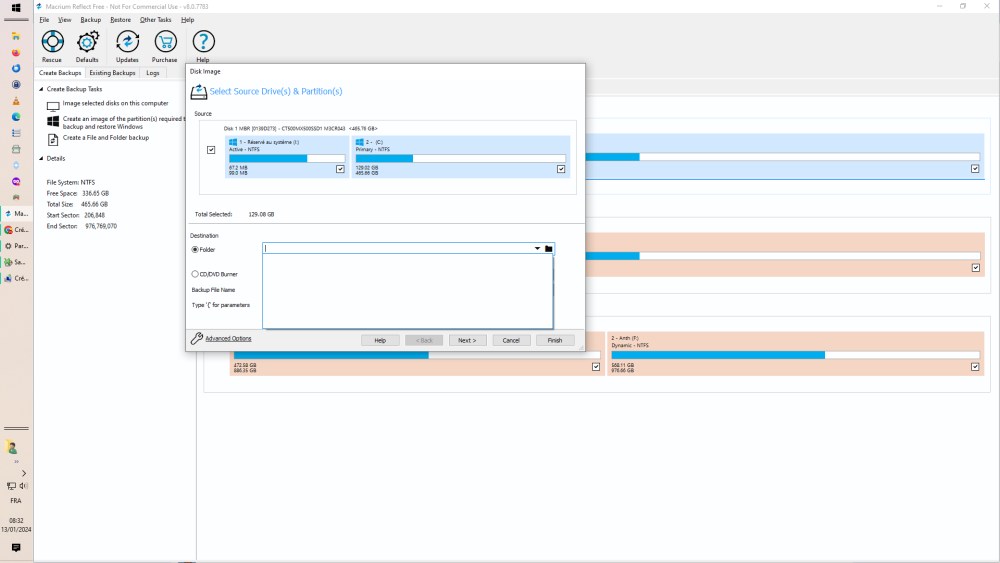Screen dimensions: 1000x563
Task: Launch VLC media player from taskbar
Action: point(16,101)
